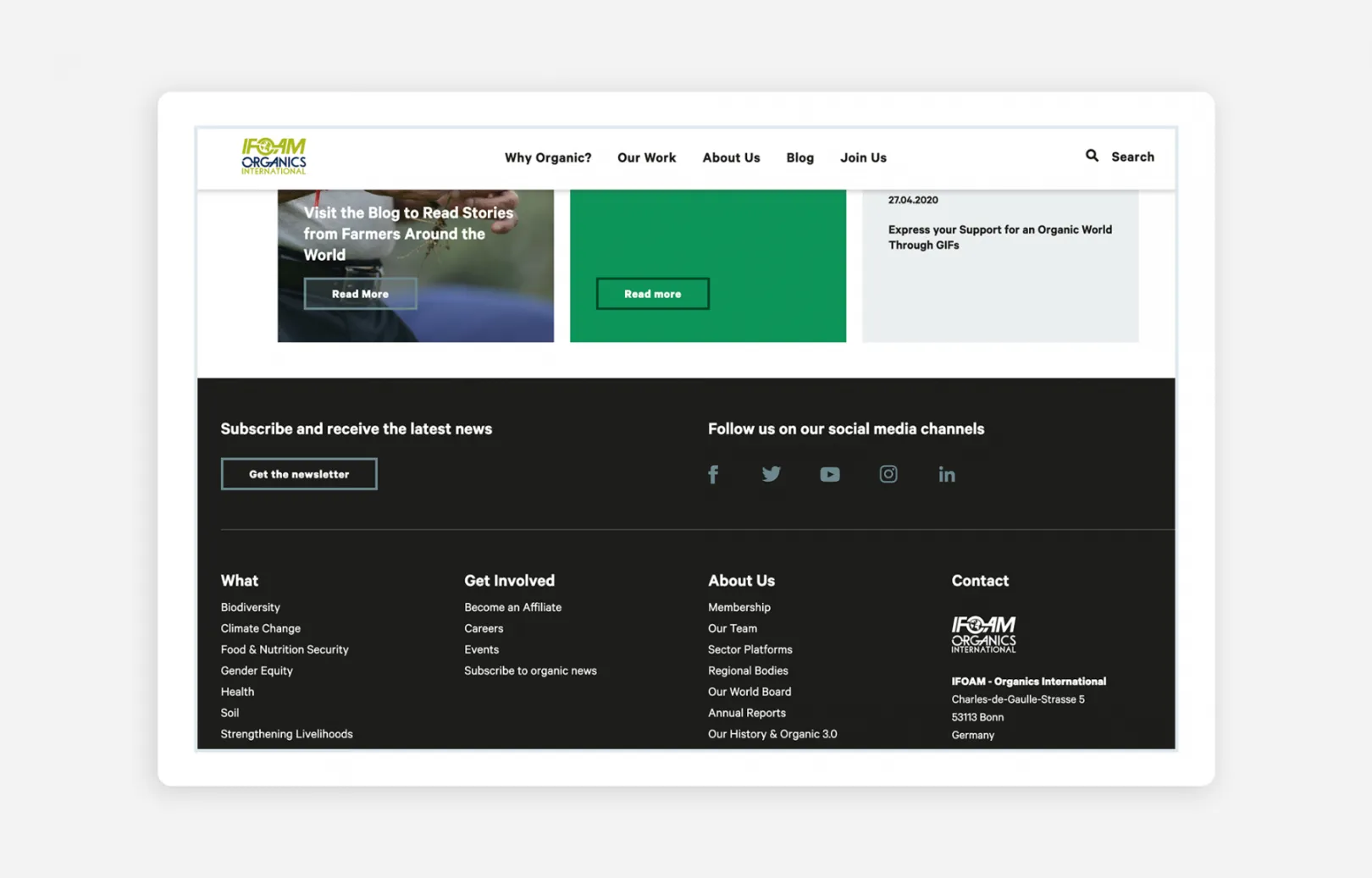Click the white IFOAM footer logo

[982, 634]
